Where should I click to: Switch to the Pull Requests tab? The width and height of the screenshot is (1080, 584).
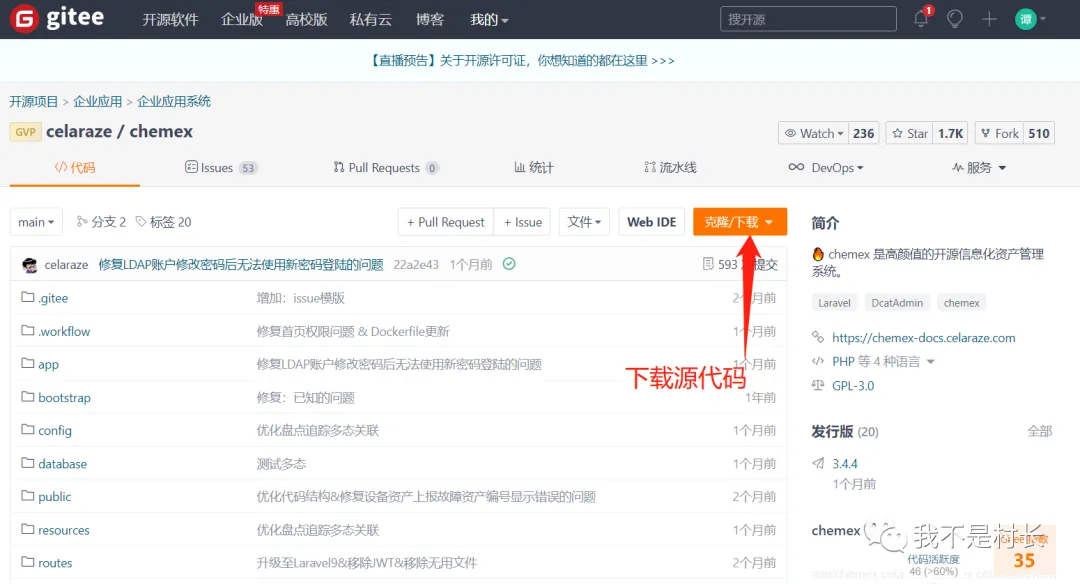[386, 168]
